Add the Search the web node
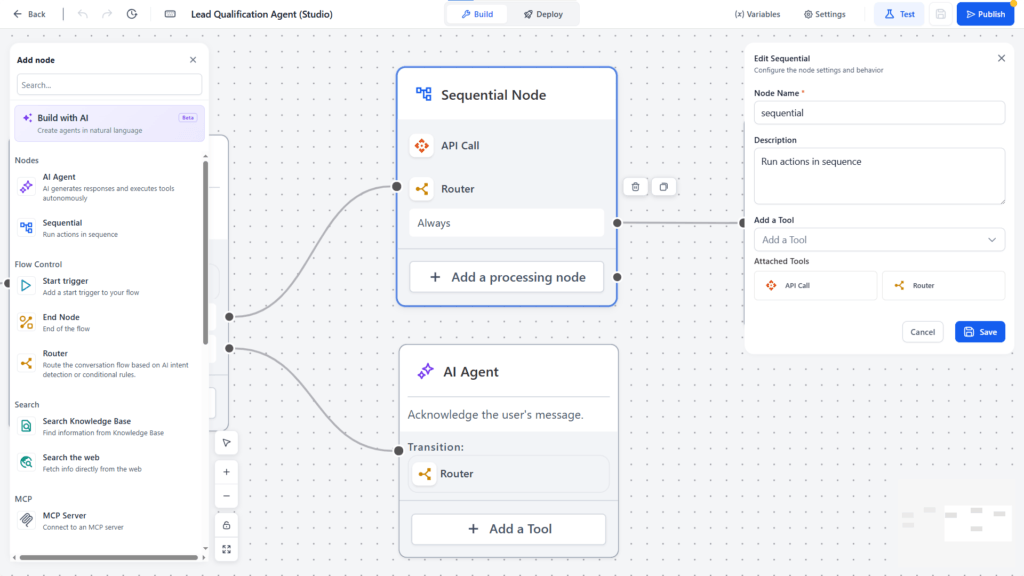The image size is (1024, 576). point(108,463)
